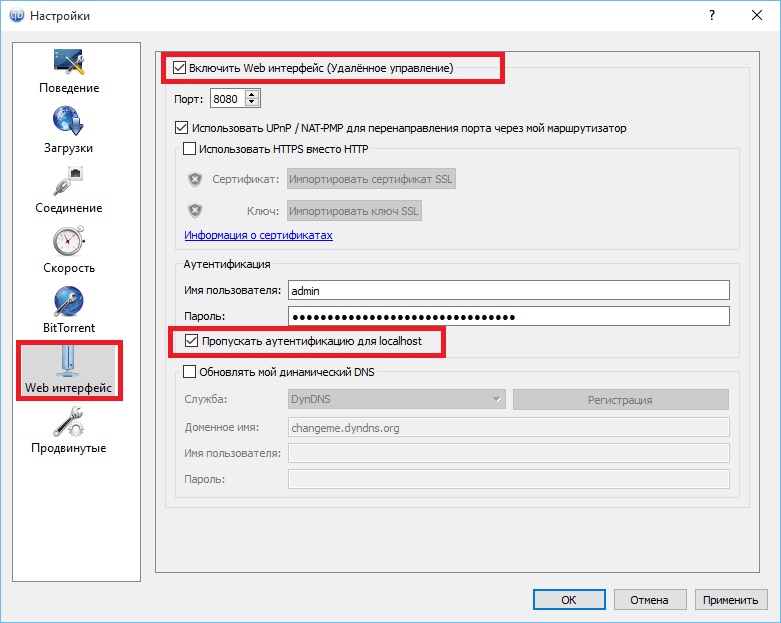Uncheck Пропускать аутентификацию для localhost
781x623 pixels.
pyautogui.click(x=192, y=341)
